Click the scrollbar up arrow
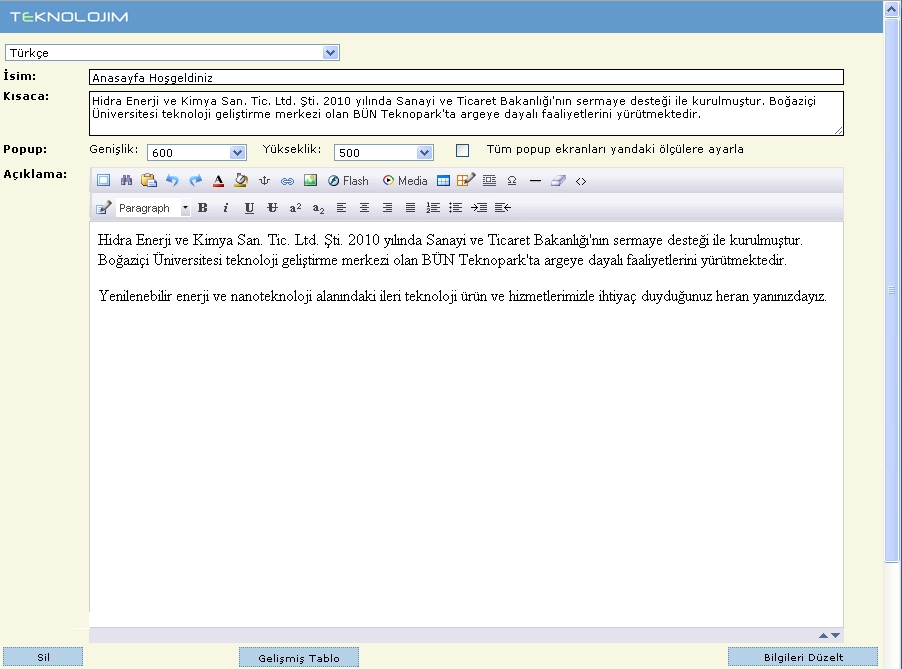Viewport: 902px width, 669px height. (x=892, y=9)
